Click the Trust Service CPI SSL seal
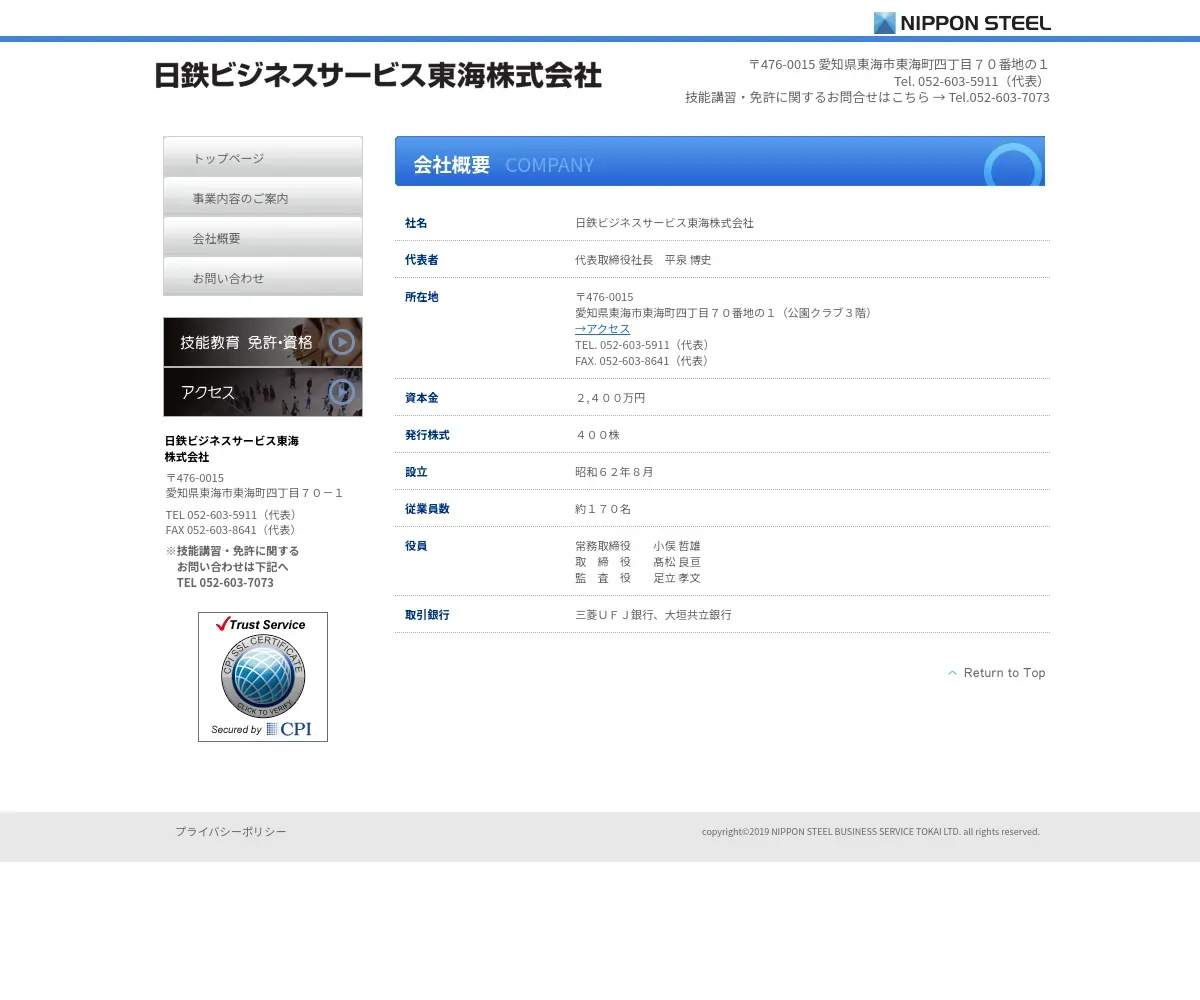1200x1000 pixels. point(263,677)
